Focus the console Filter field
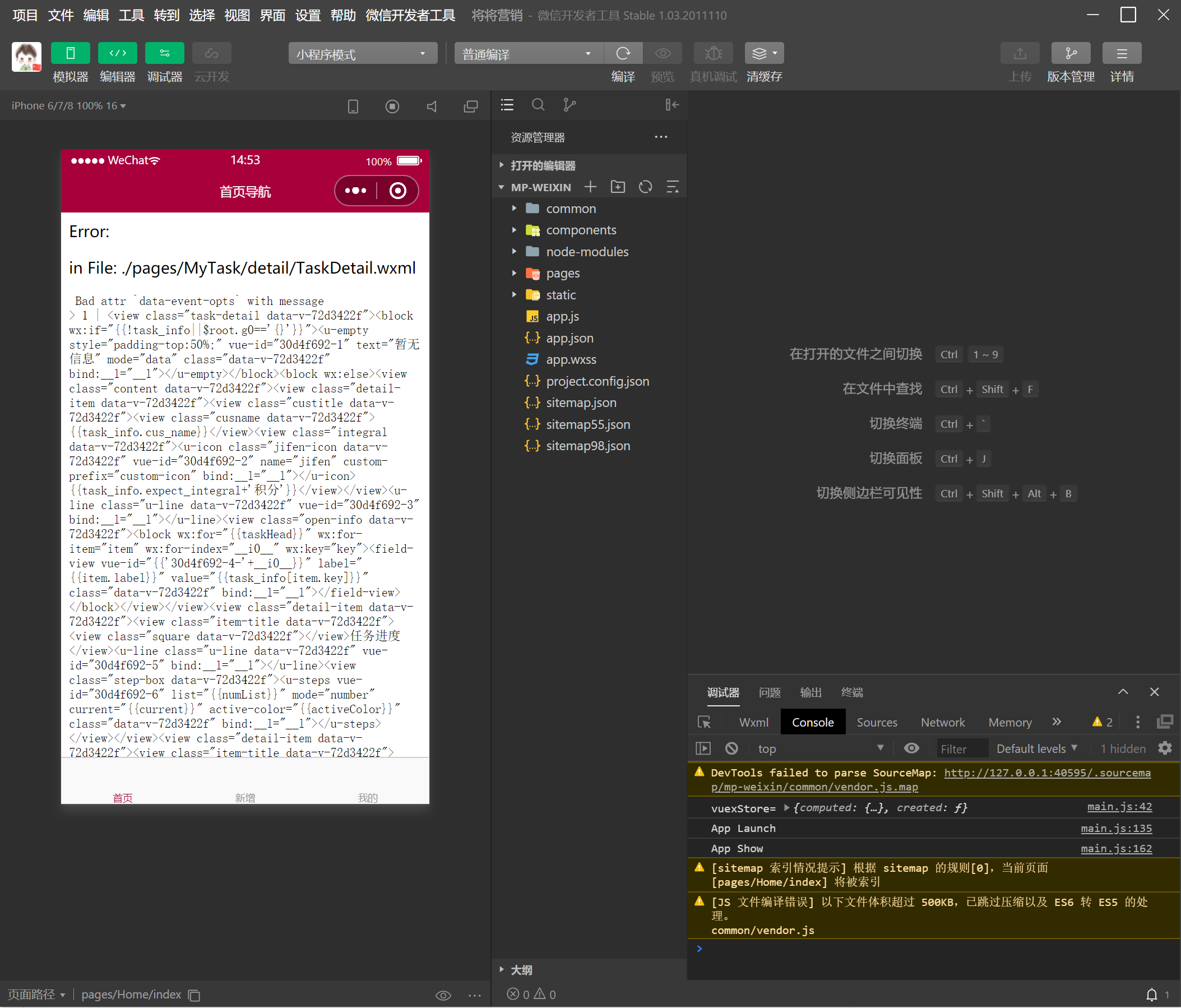The width and height of the screenshot is (1181, 1008). click(x=963, y=748)
